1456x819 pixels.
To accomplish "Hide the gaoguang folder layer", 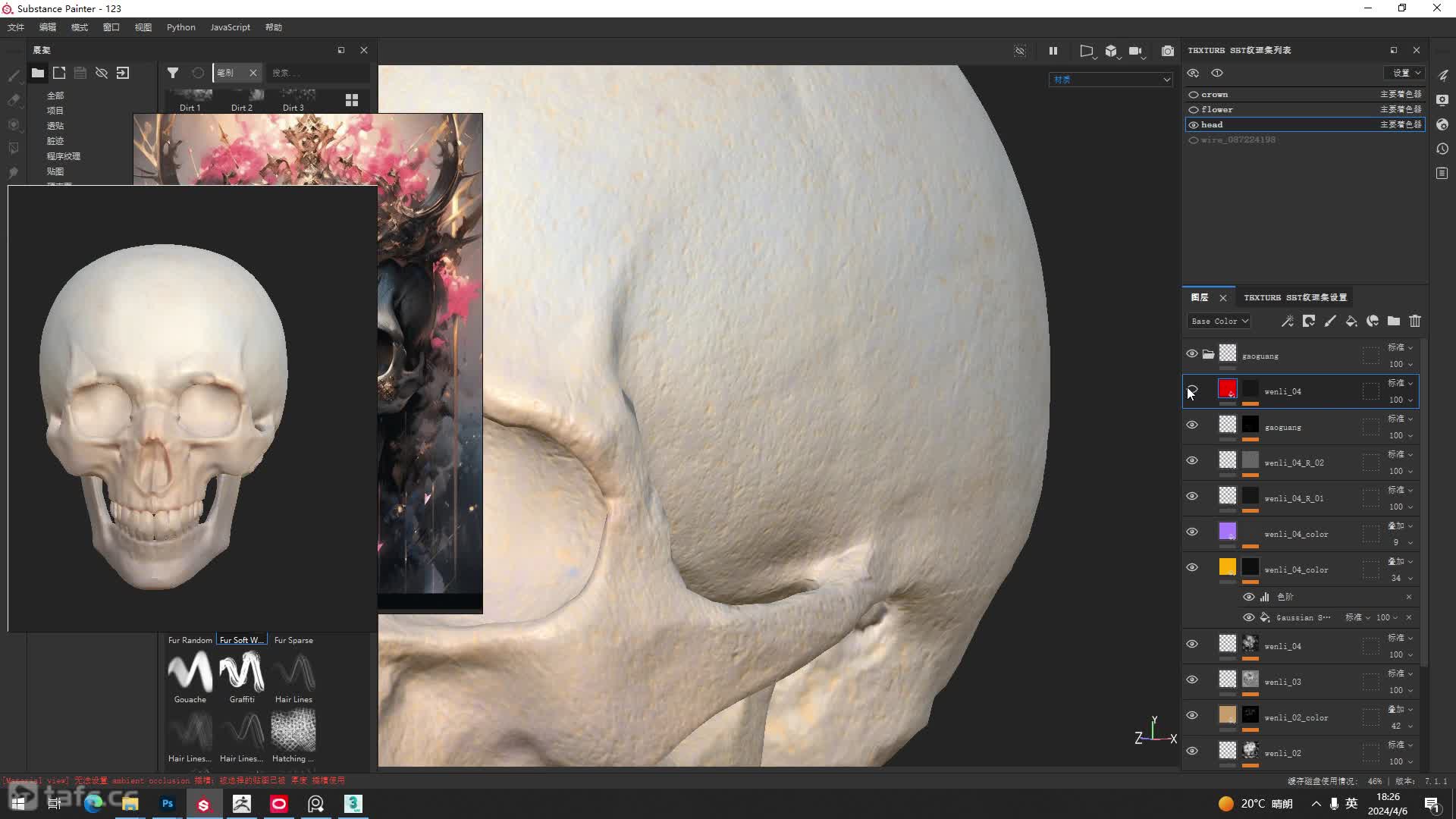I will [1192, 354].
